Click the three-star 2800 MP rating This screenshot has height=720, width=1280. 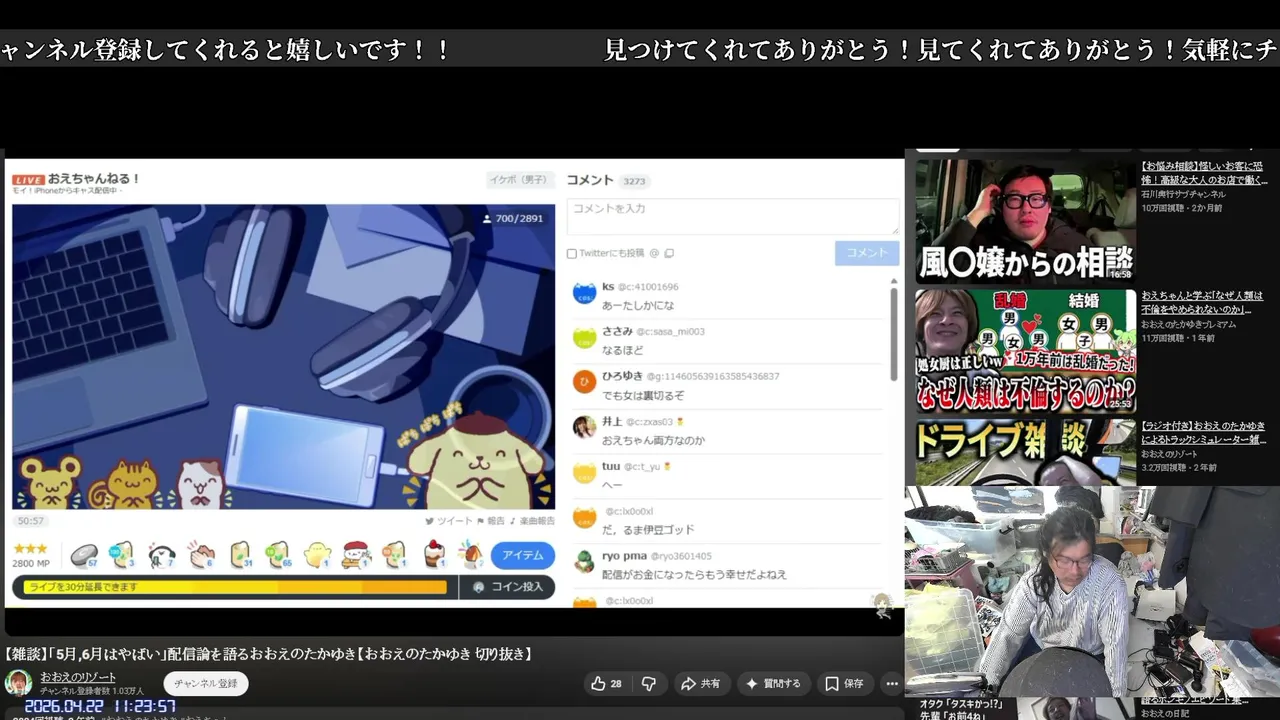31,555
